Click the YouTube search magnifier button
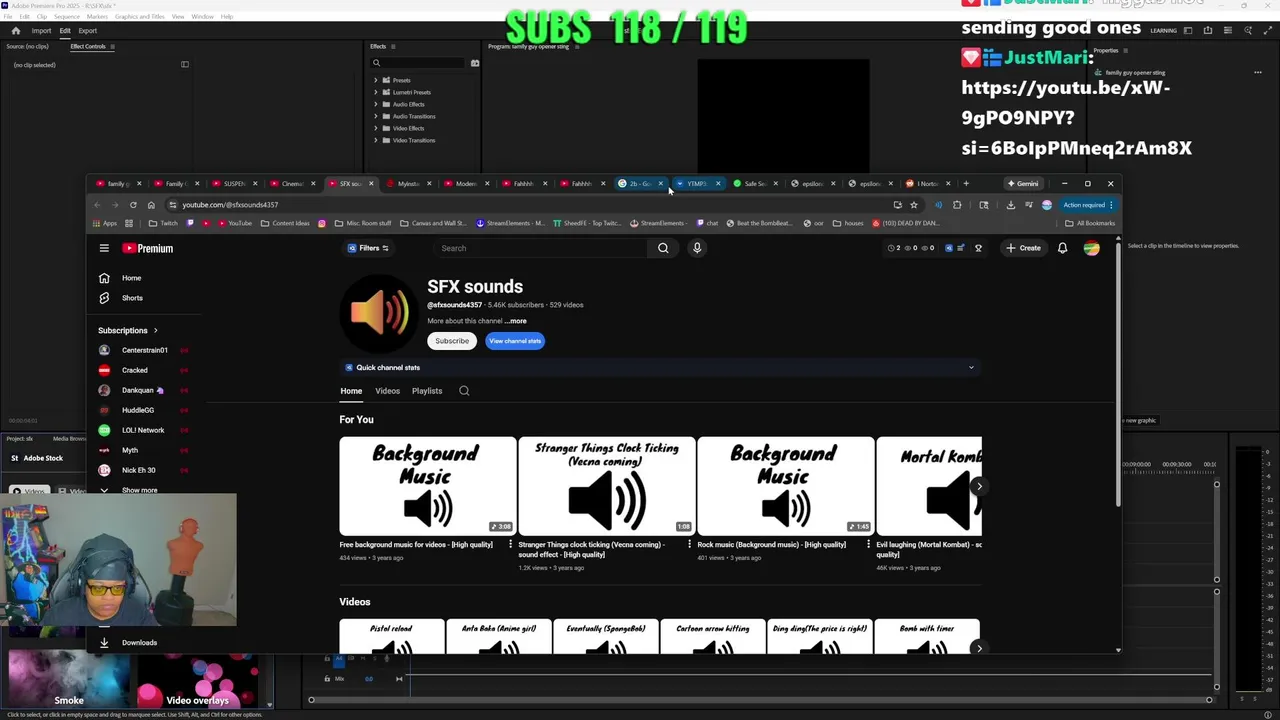1280x720 pixels. (663, 248)
